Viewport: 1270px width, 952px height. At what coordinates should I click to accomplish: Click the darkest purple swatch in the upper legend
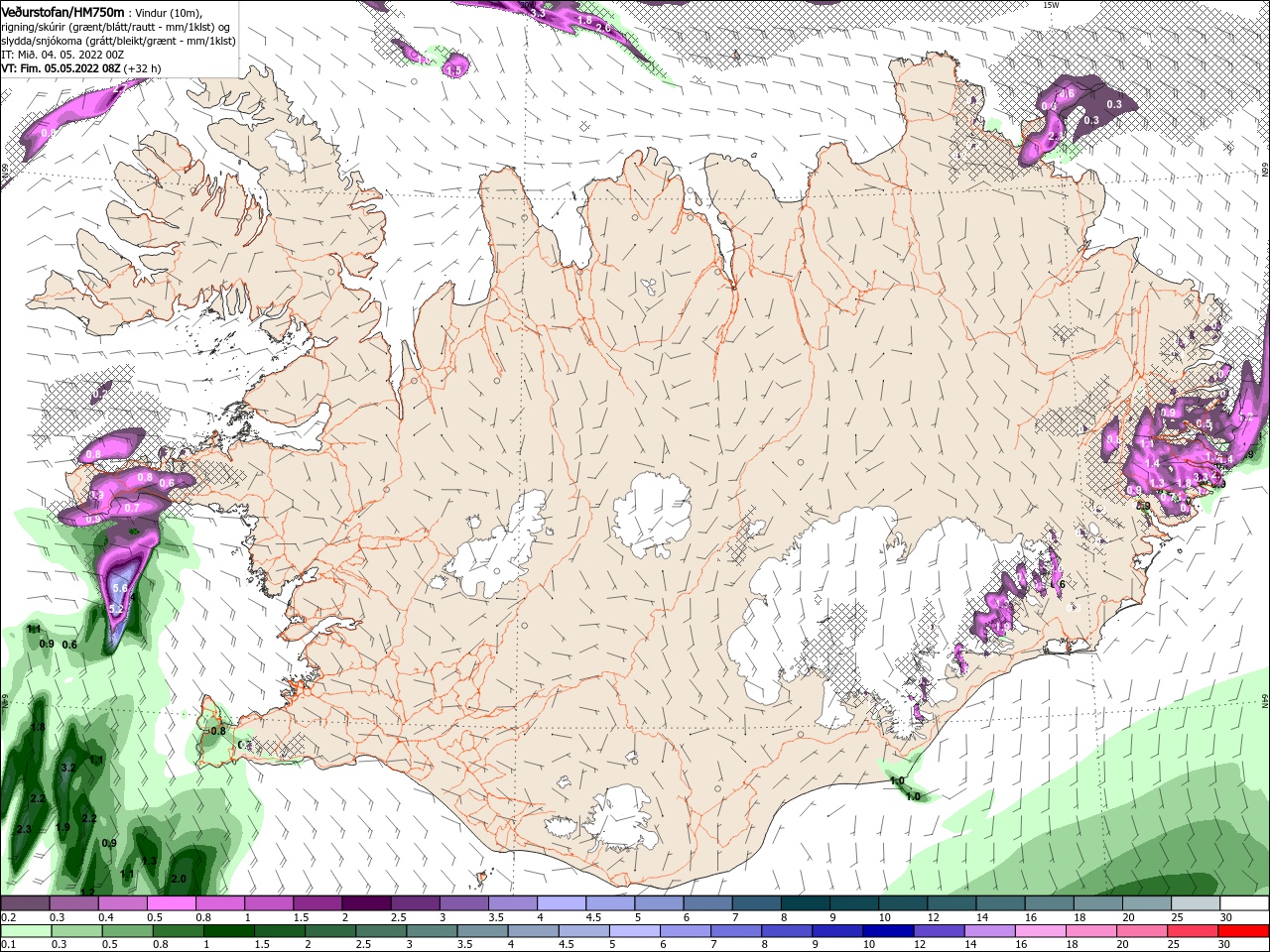coord(366,902)
